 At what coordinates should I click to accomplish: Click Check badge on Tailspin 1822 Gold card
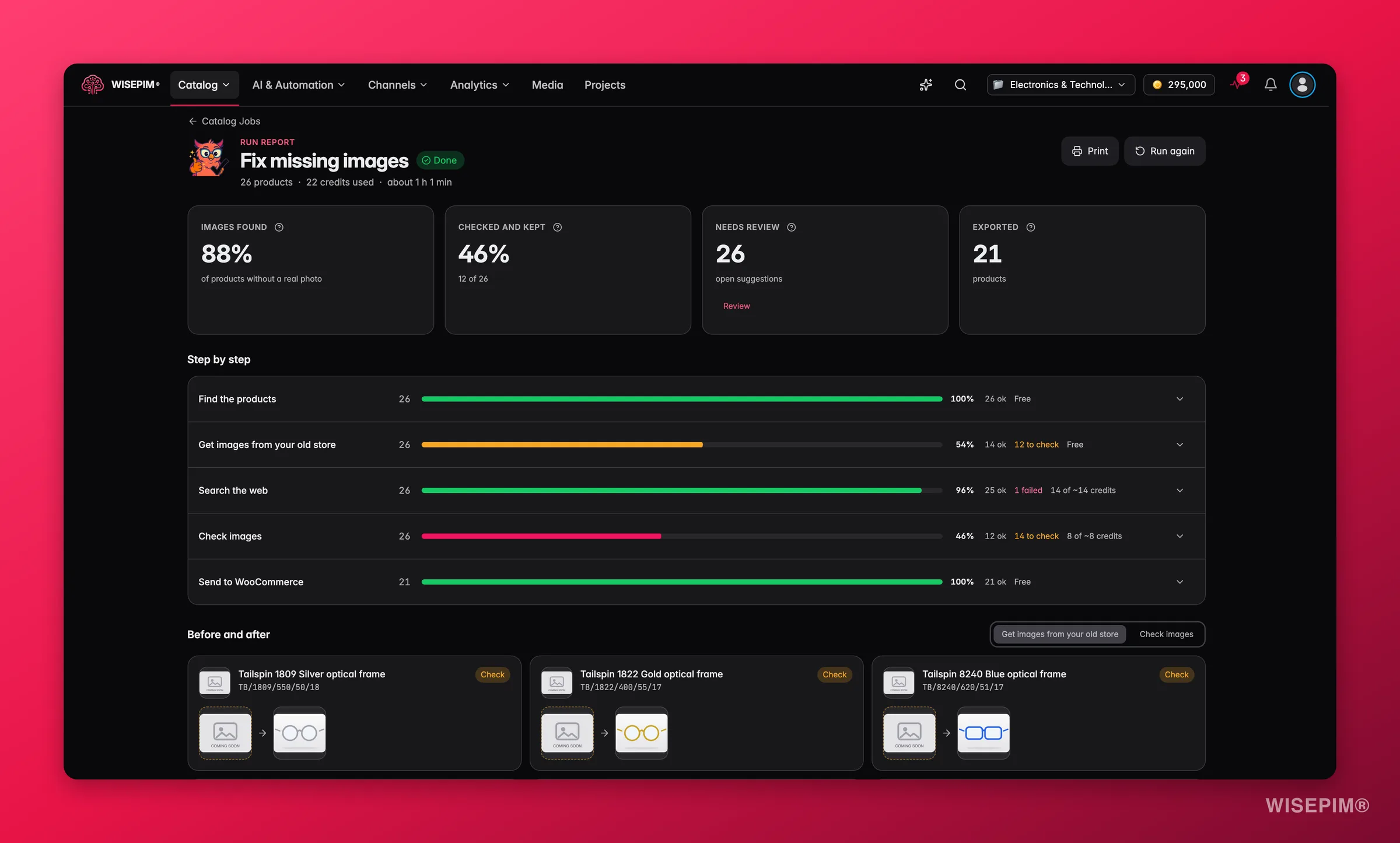(x=834, y=674)
